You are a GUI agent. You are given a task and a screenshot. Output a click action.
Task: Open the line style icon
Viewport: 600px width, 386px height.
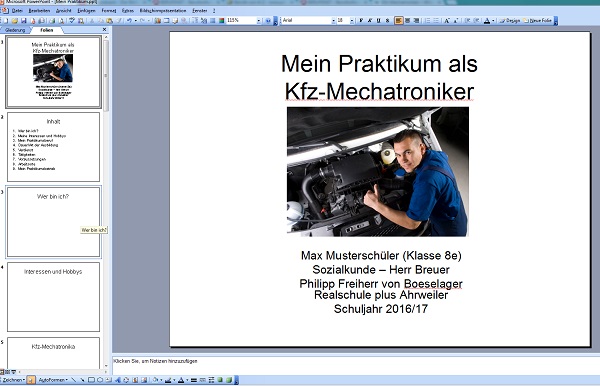coord(194,380)
